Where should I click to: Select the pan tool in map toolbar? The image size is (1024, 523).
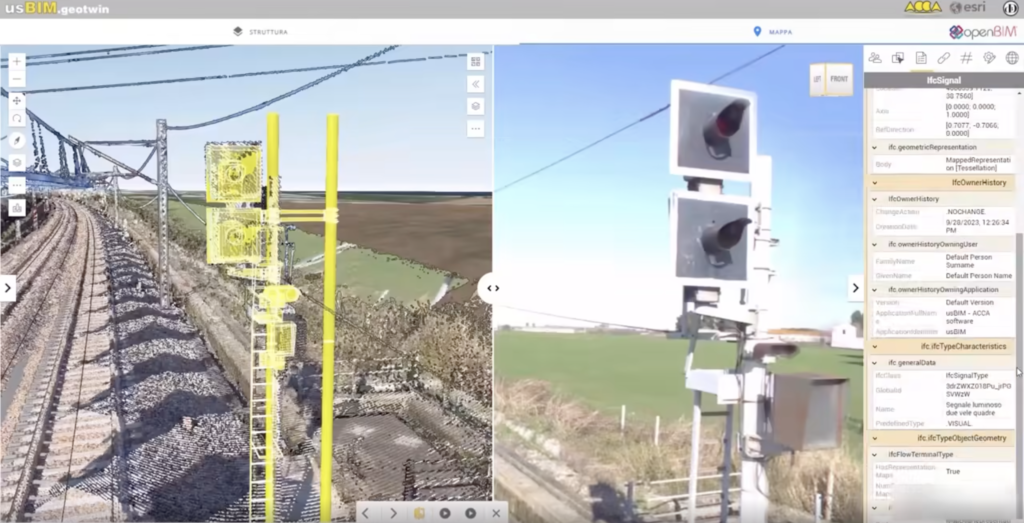[17, 100]
